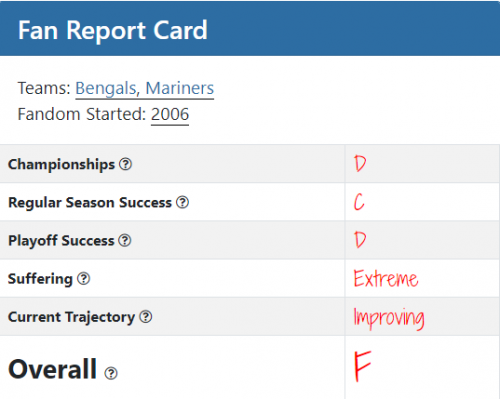500x399 pixels.
Task: Open the Regular Season Success help icon
Action: pos(182,202)
